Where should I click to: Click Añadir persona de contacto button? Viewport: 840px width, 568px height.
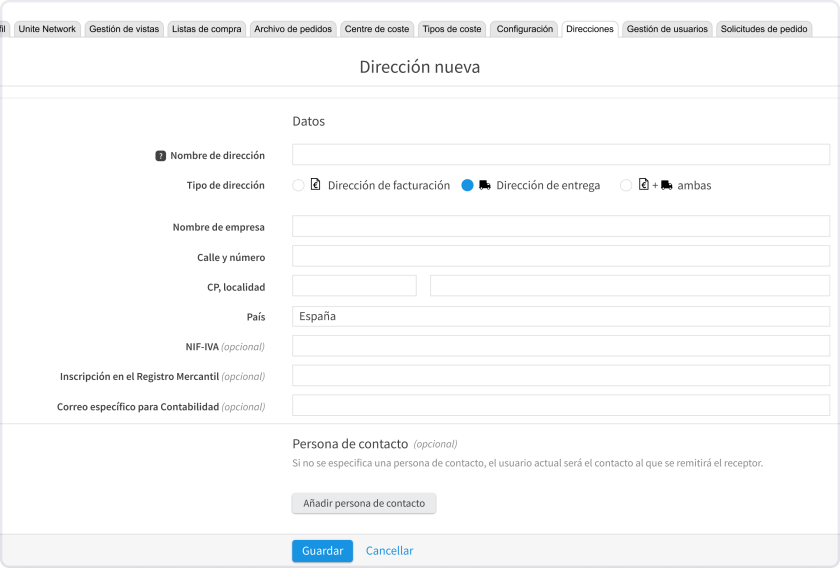pos(364,503)
